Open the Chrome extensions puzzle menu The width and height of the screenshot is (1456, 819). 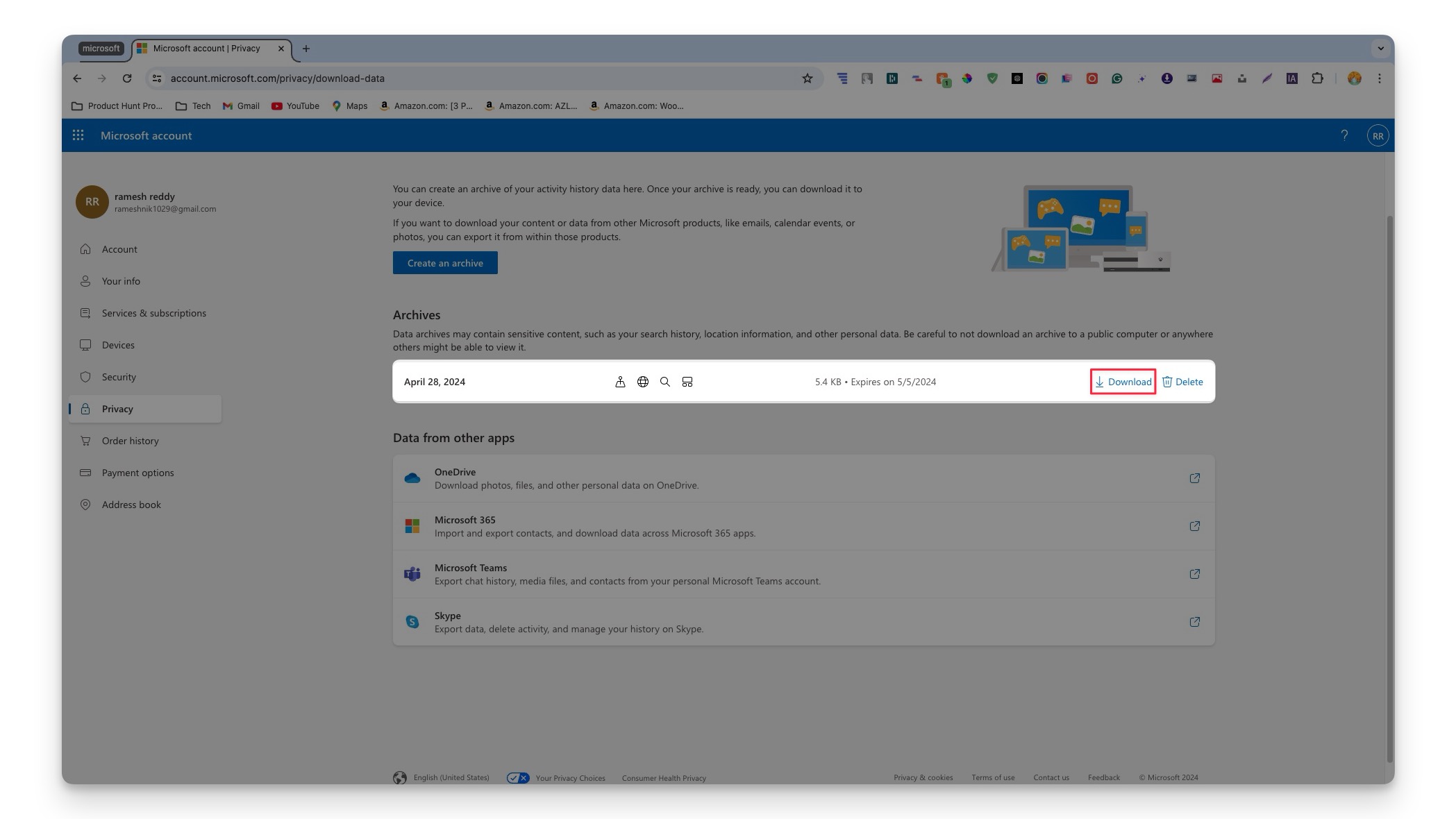[1317, 78]
